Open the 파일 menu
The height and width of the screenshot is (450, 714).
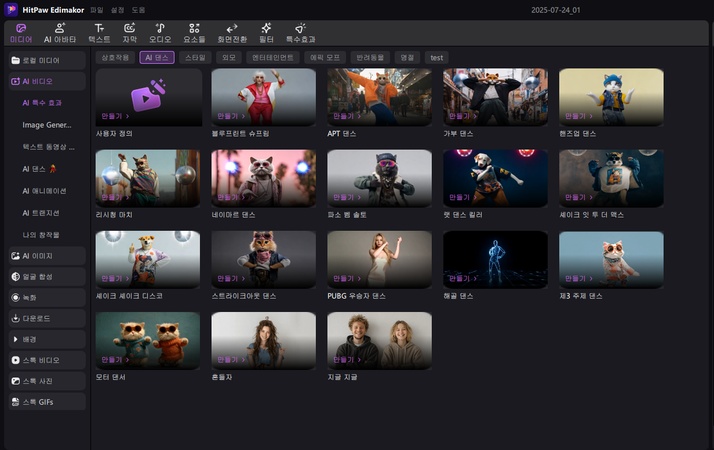[x=97, y=10]
